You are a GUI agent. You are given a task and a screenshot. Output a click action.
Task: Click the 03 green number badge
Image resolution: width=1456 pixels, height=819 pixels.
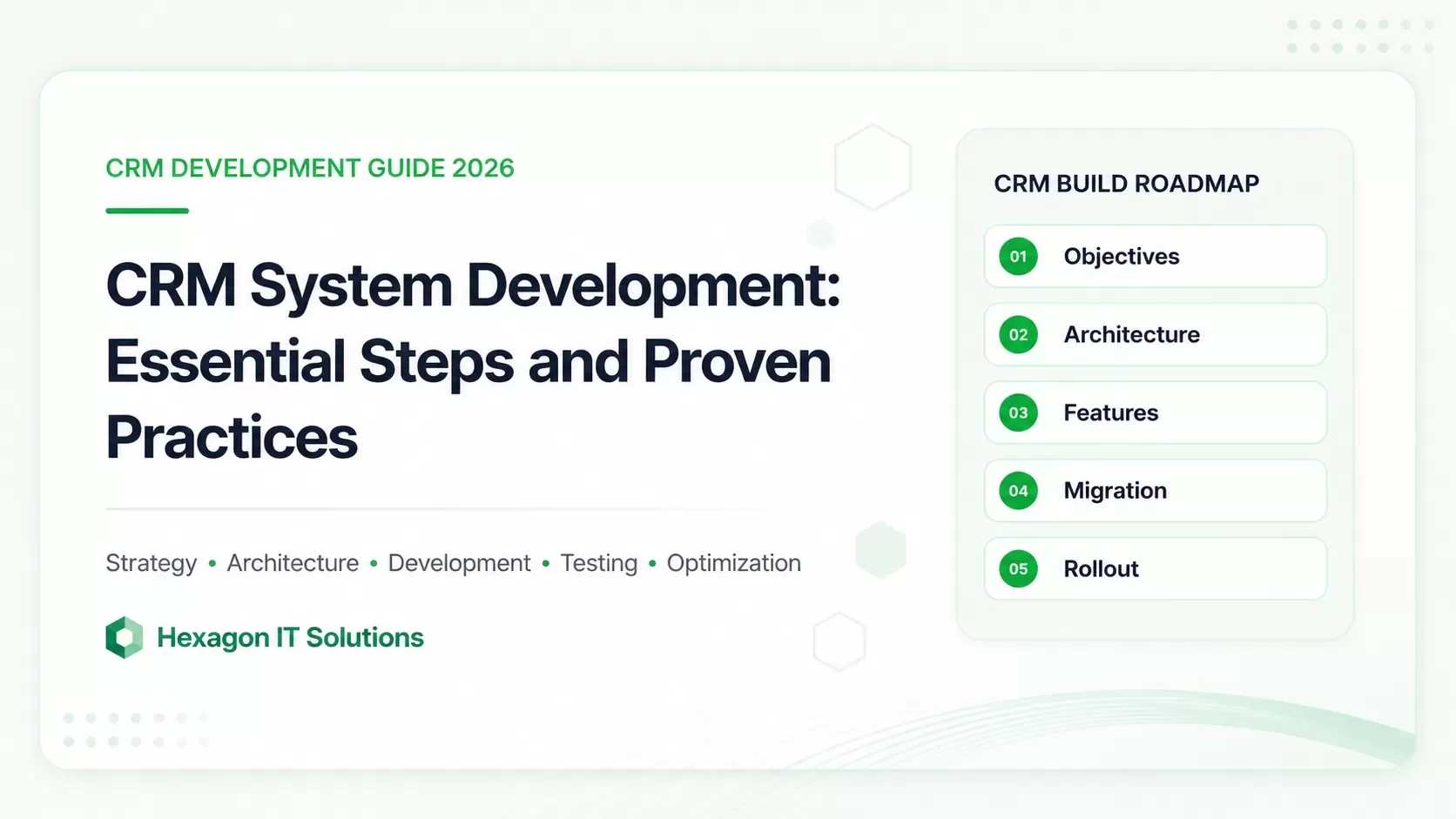tap(1018, 413)
